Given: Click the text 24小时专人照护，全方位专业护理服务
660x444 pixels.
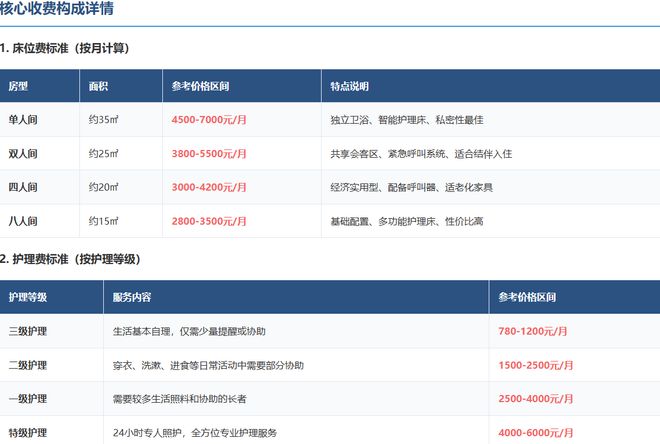Looking at the screenshot, I should click(195, 433).
